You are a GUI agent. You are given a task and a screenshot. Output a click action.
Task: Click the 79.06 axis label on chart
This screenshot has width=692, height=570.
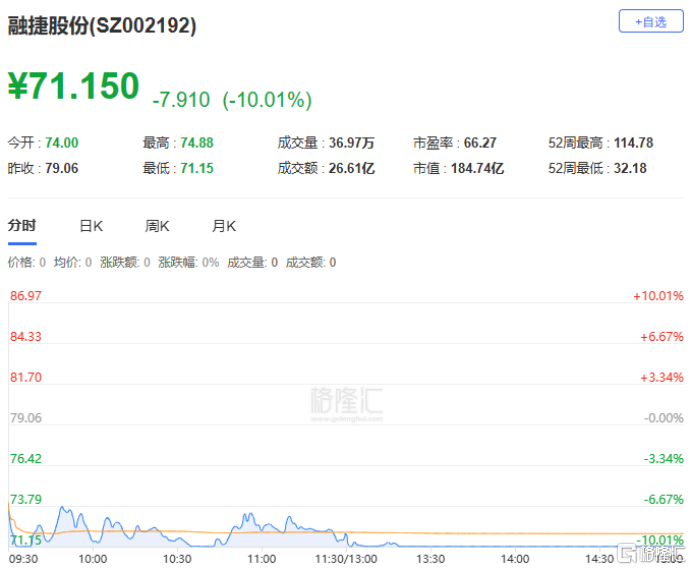26,418
